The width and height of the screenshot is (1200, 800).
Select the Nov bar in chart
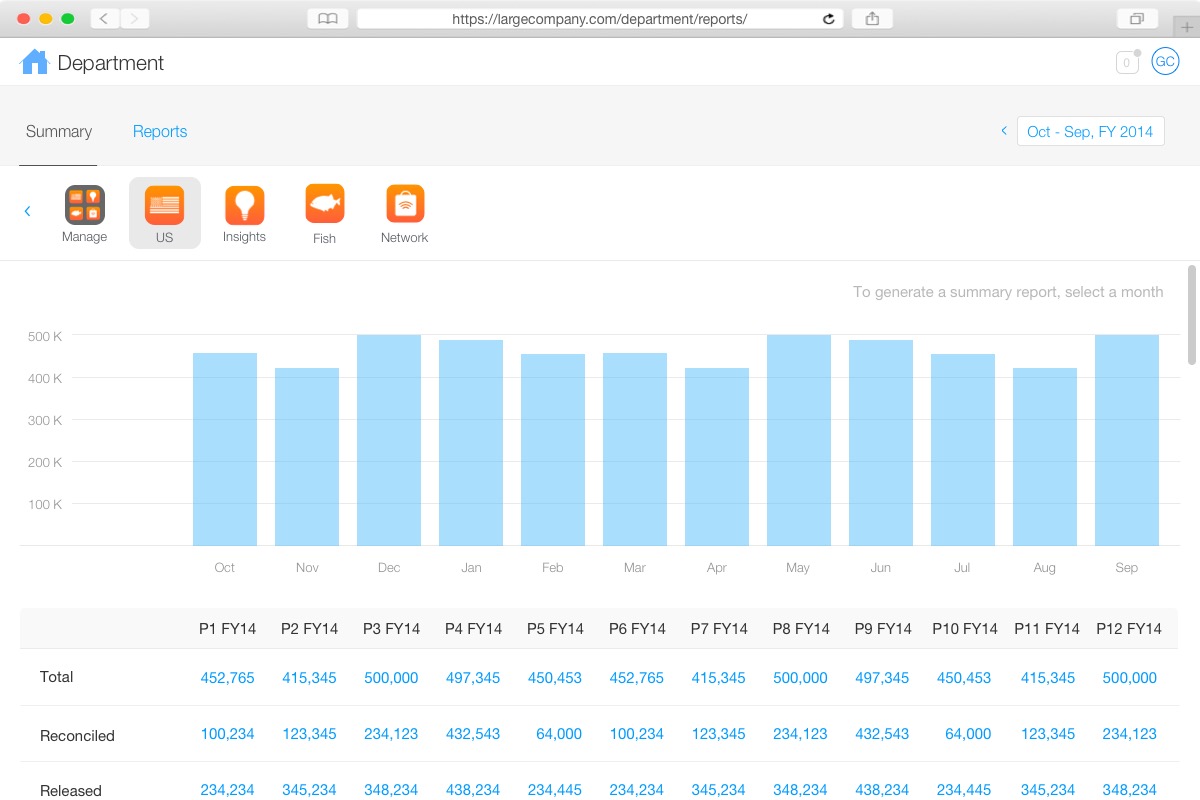tap(307, 457)
